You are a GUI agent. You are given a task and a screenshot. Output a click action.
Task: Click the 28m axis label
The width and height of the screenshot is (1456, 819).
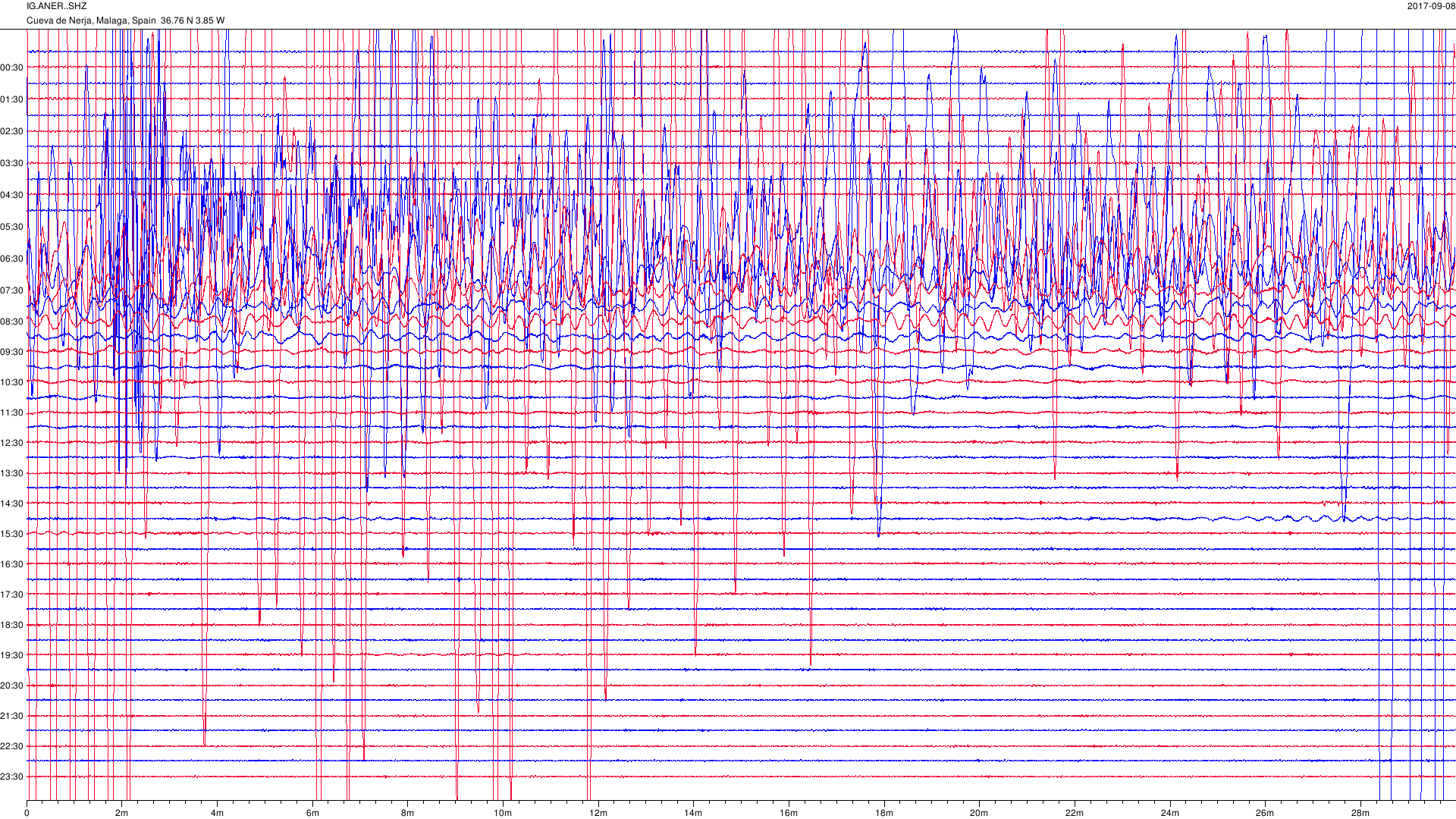(1360, 813)
